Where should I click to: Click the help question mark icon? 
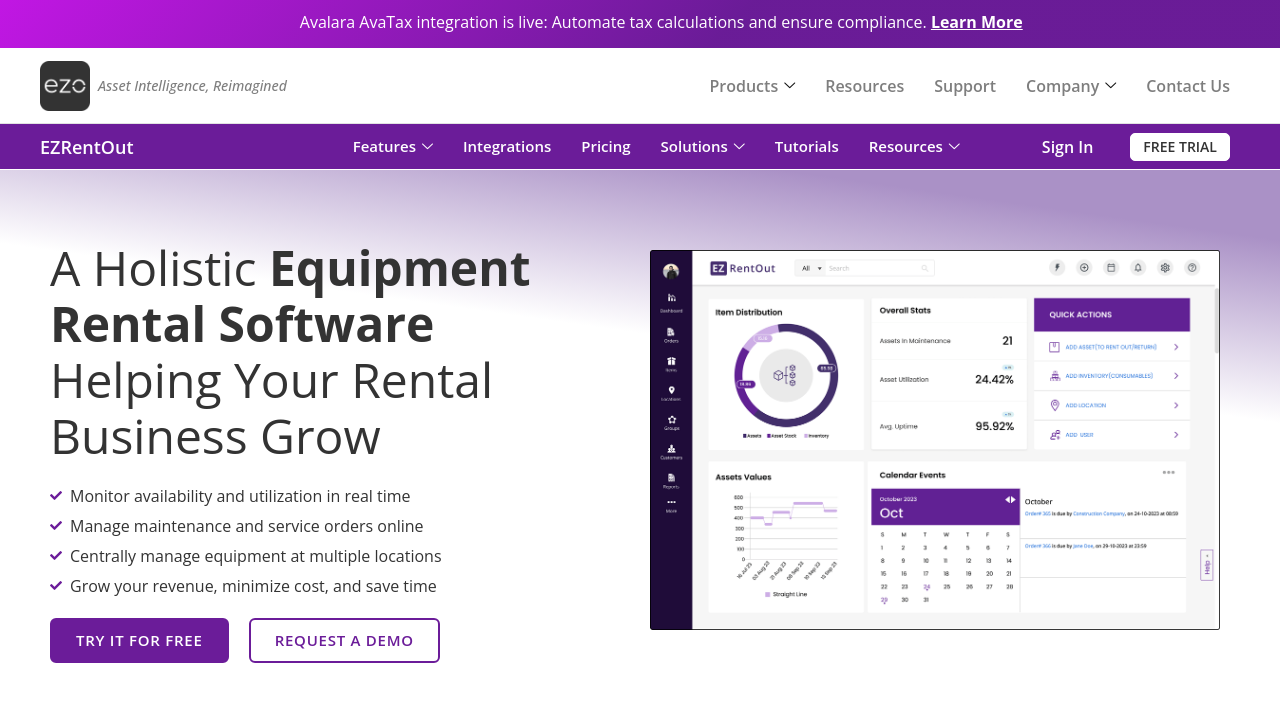click(1192, 268)
